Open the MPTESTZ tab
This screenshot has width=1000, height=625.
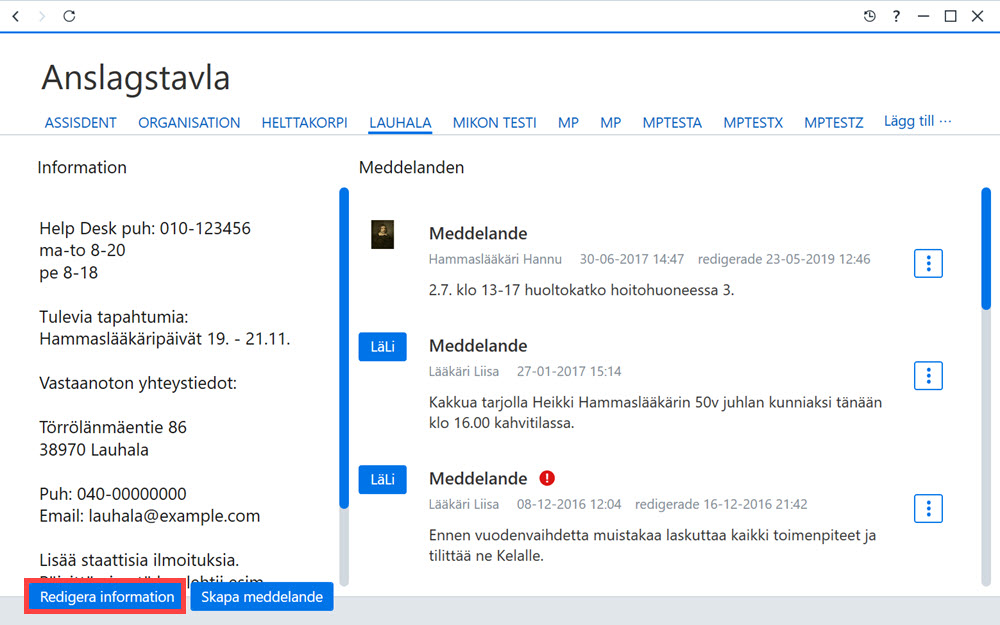(x=834, y=122)
